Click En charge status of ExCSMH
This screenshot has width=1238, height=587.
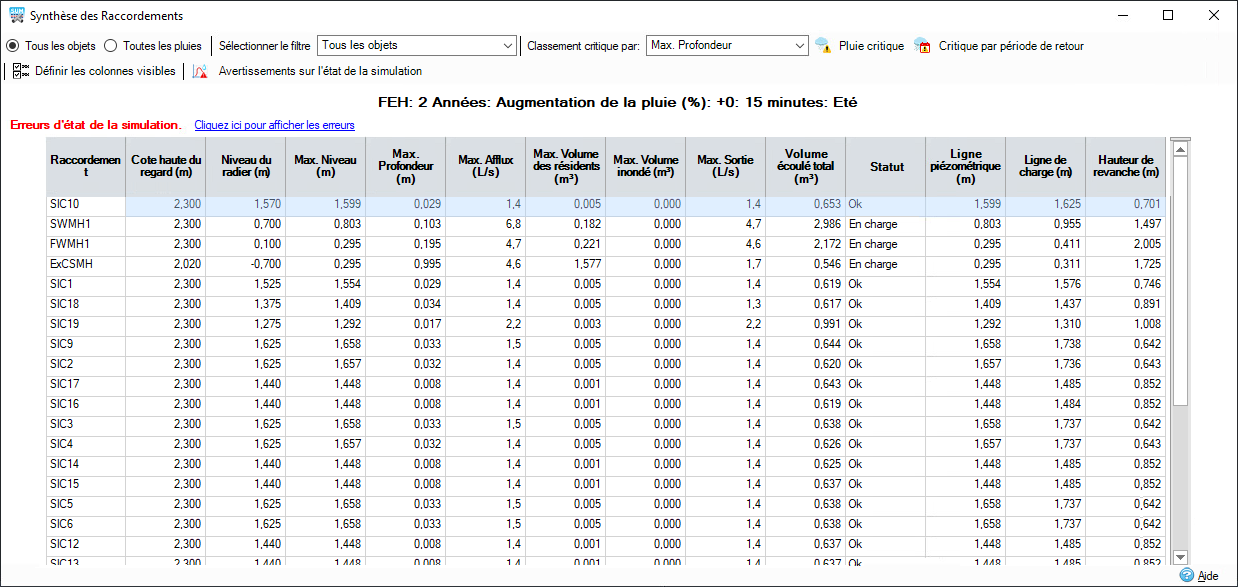coord(873,264)
